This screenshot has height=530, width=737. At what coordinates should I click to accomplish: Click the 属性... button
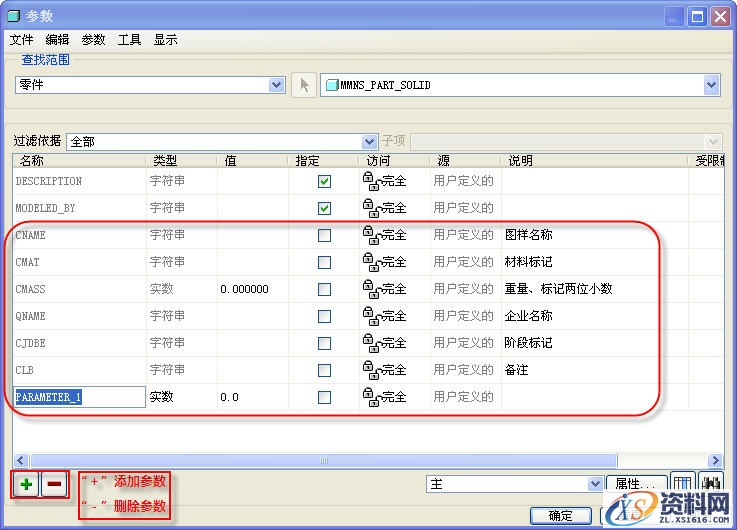637,483
